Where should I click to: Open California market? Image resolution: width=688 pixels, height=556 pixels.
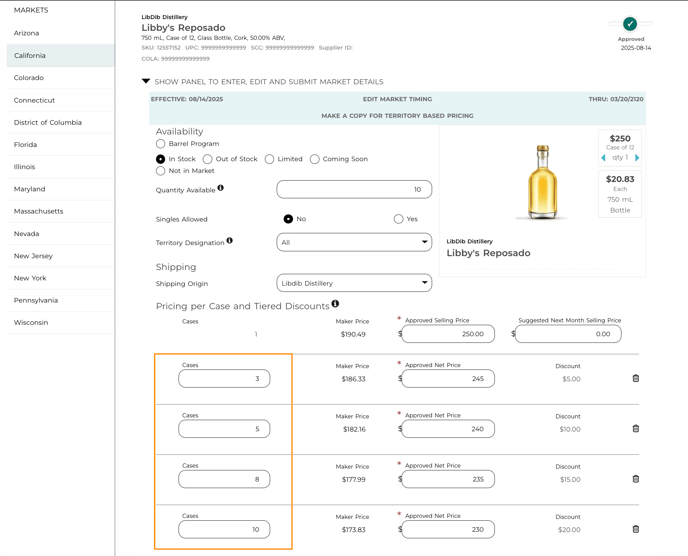tap(61, 55)
